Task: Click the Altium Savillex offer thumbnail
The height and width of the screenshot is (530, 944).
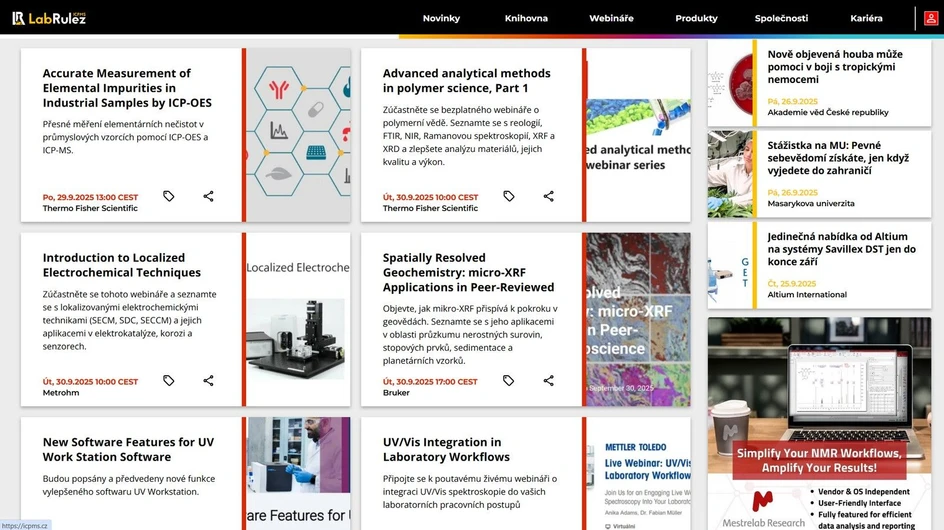Action: pos(730,265)
